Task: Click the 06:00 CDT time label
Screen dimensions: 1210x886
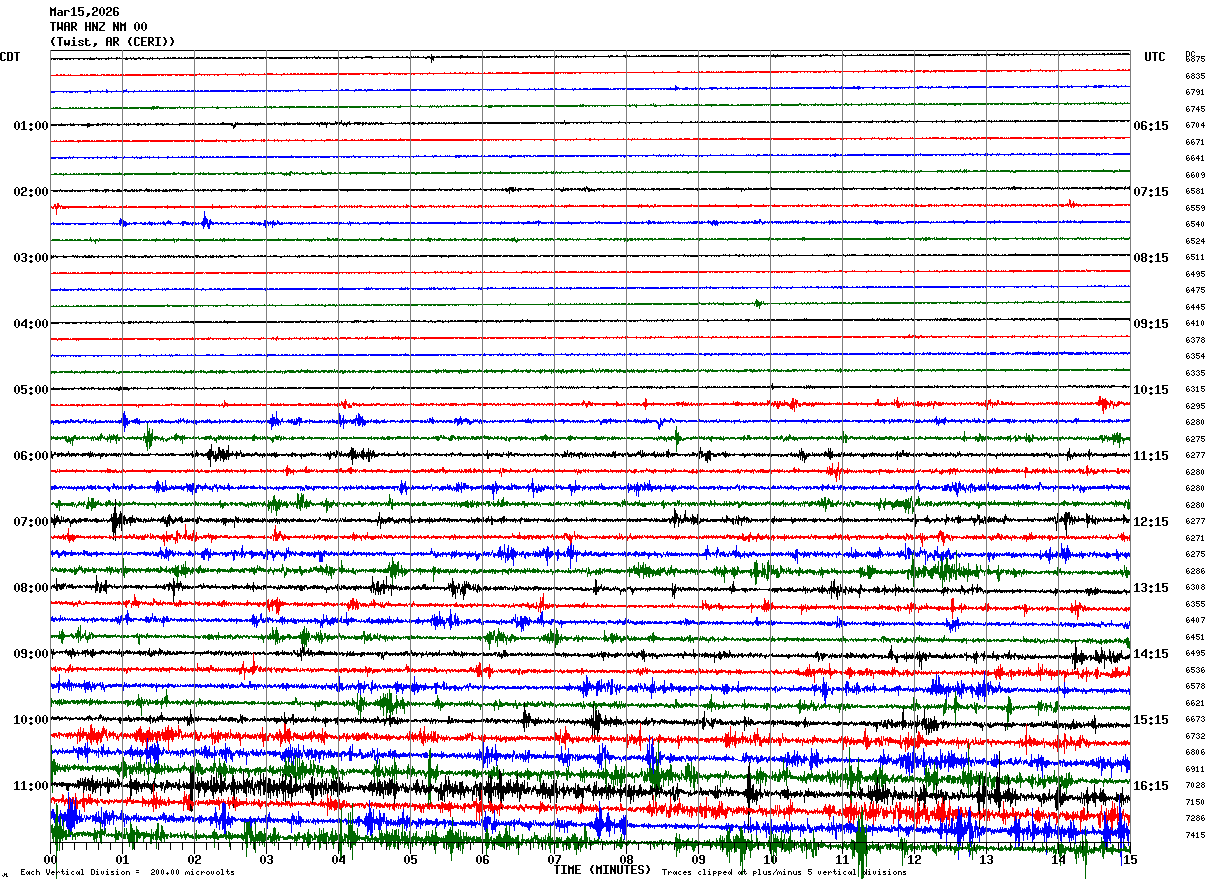Action: point(31,456)
